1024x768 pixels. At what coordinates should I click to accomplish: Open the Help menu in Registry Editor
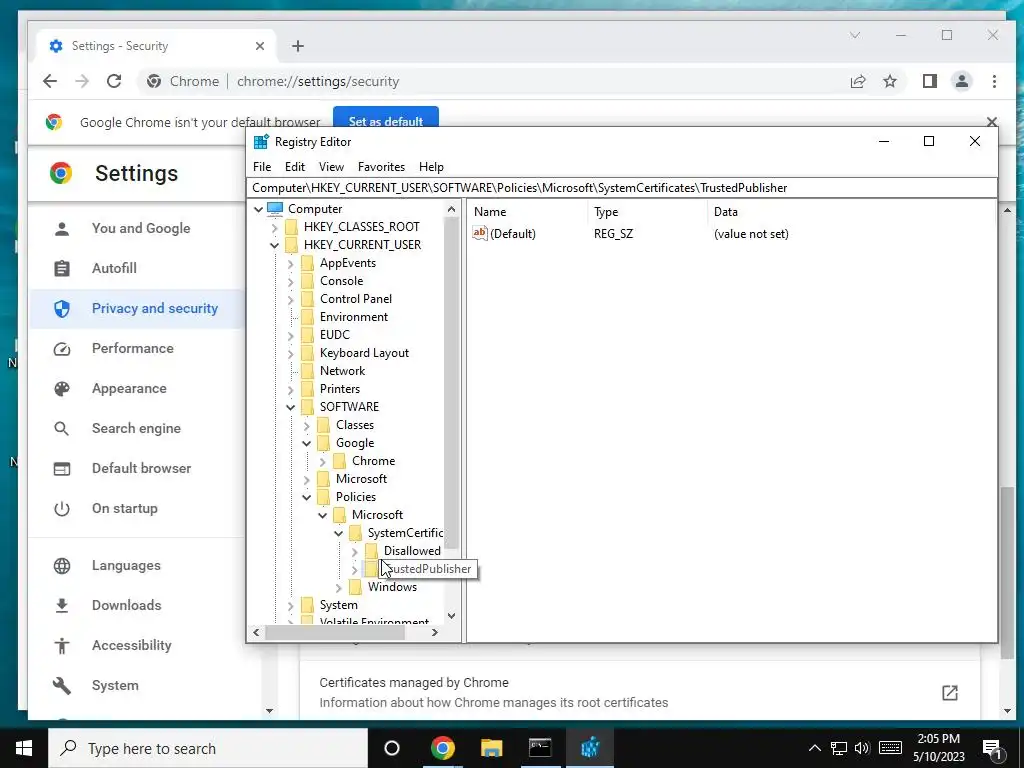point(431,167)
